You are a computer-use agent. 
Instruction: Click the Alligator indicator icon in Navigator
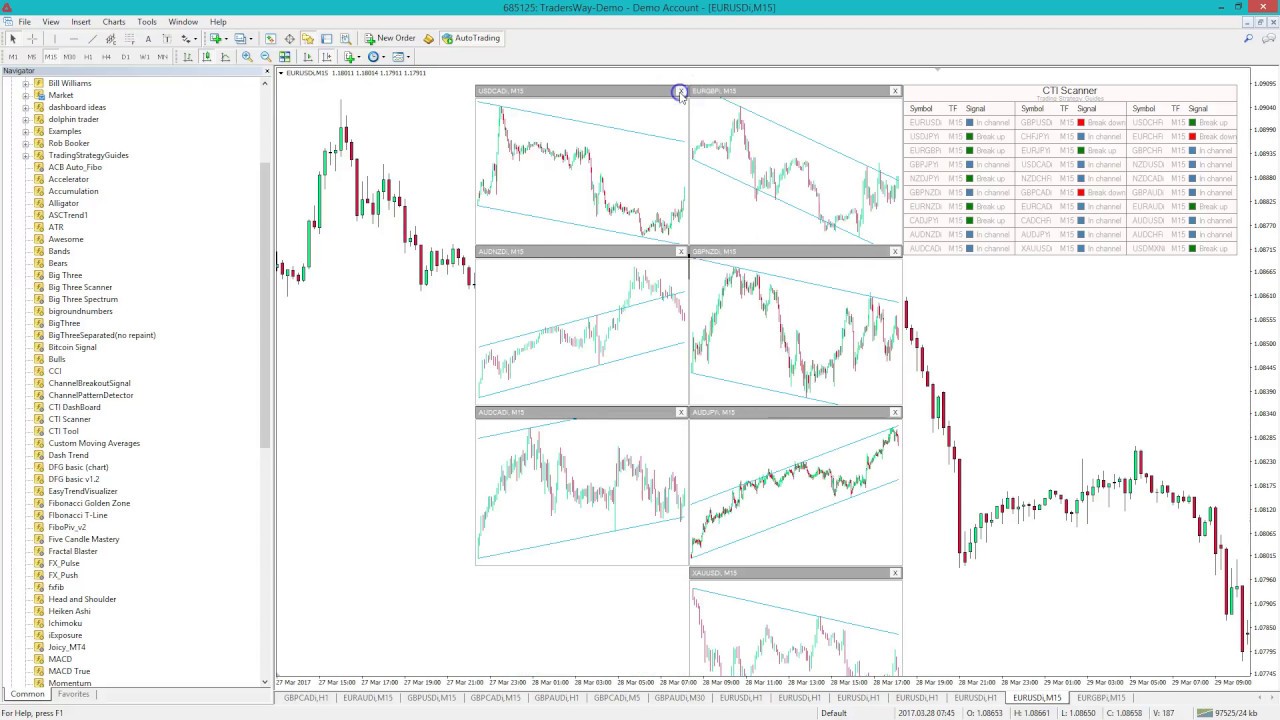[39, 203]
